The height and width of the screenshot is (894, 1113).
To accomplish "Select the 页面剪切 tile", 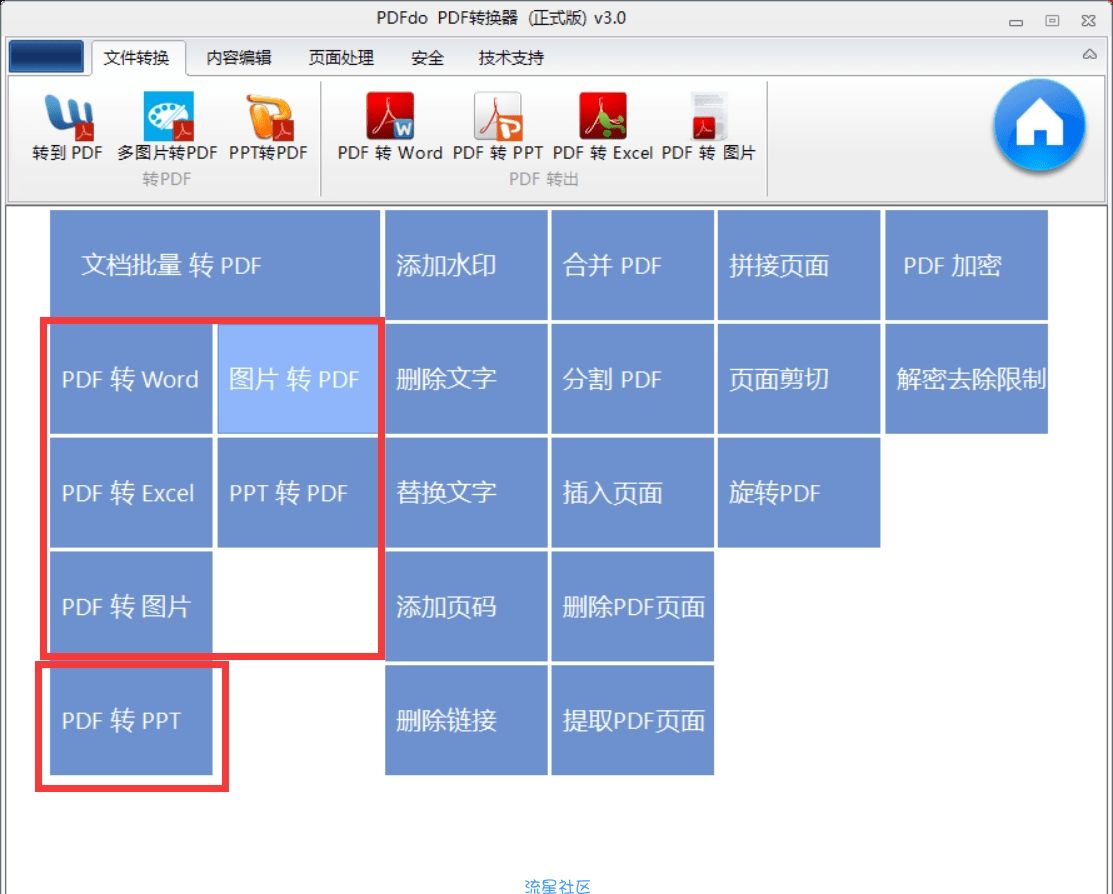I will coord(799,378).
